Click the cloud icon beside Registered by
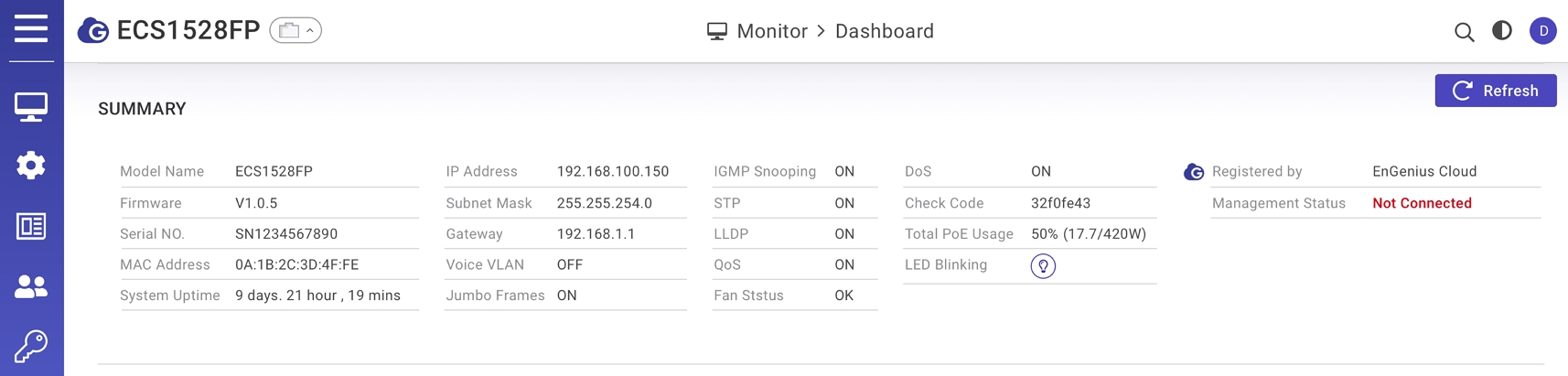Viewport: 1568px width, 376px height. (1194, 172)
